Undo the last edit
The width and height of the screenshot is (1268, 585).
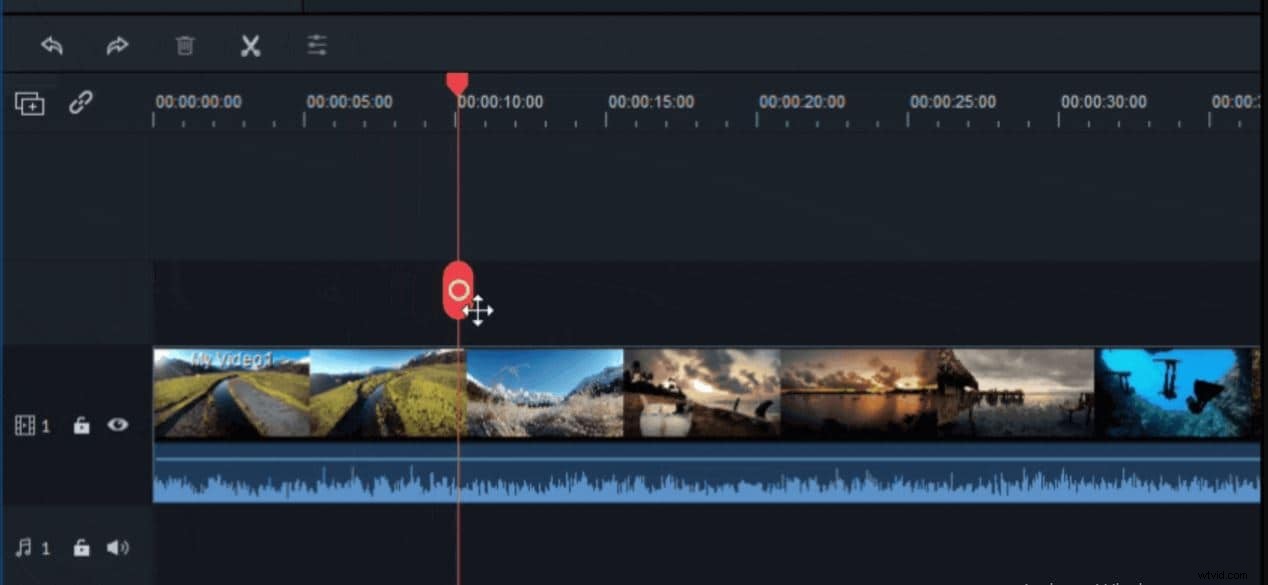pos(50,45)
